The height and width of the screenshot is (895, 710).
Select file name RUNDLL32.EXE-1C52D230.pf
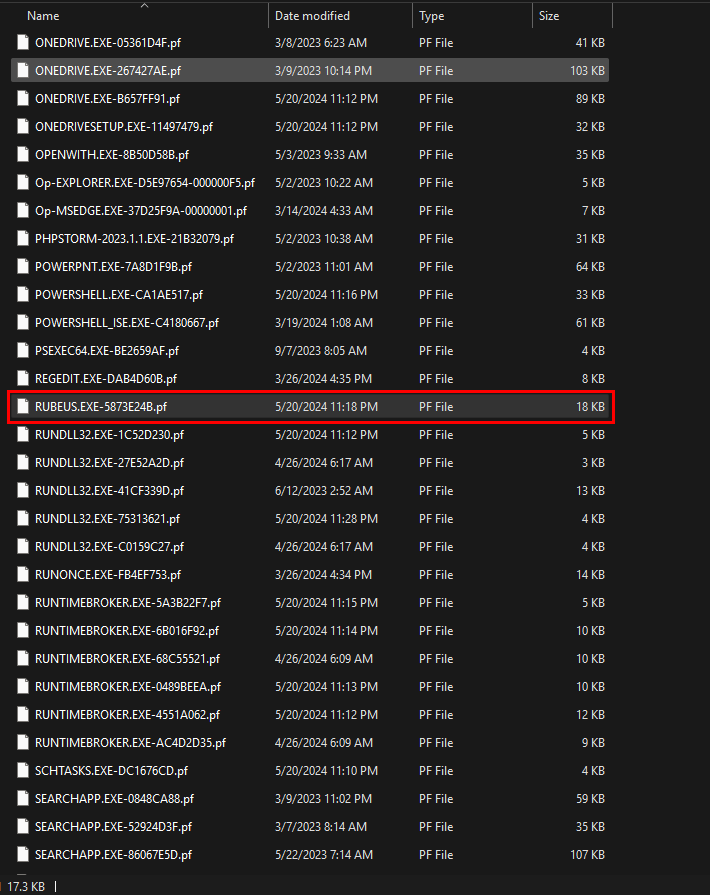pos(110,434)
